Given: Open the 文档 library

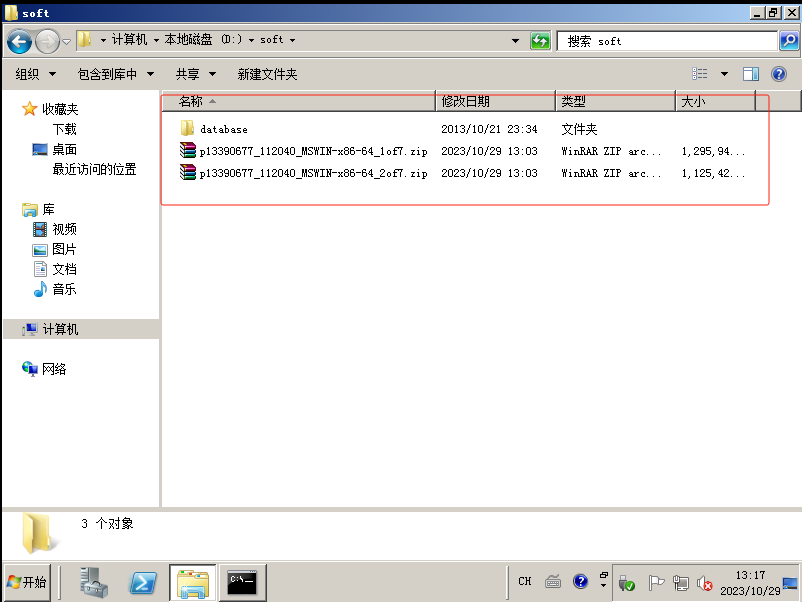Looking at the screenshot, I should coord(64,269).
